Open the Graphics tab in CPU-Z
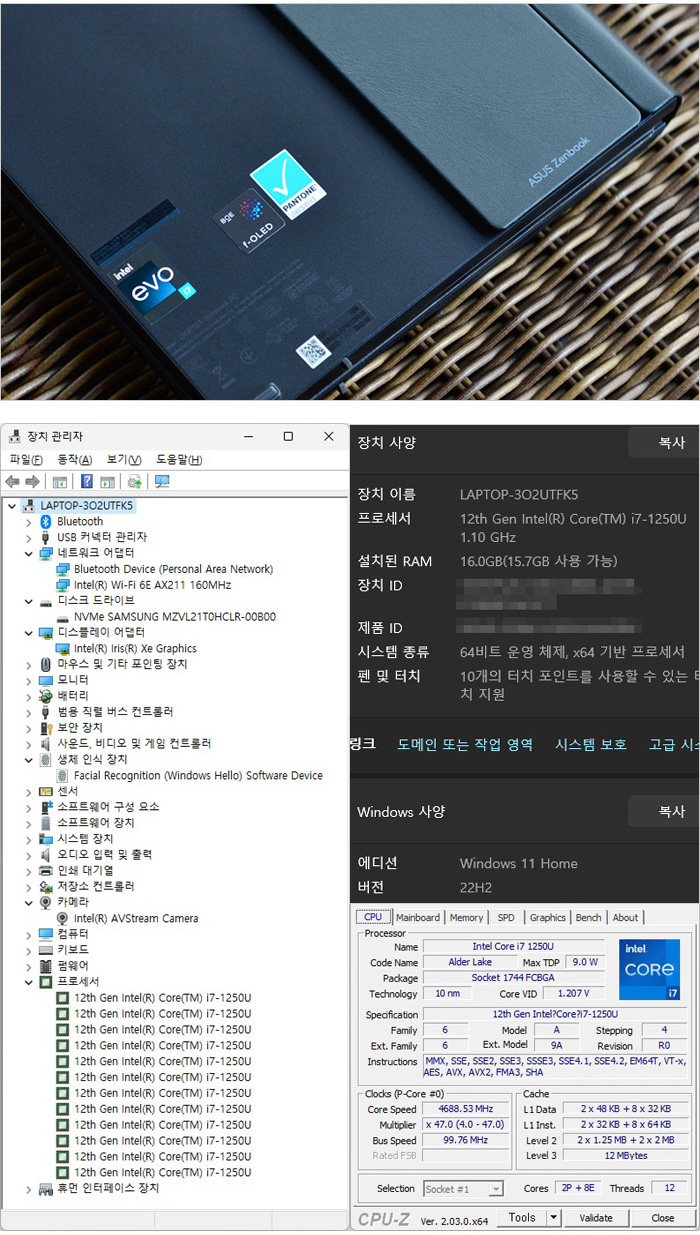 pyautogui.click(x=547, y=917)
